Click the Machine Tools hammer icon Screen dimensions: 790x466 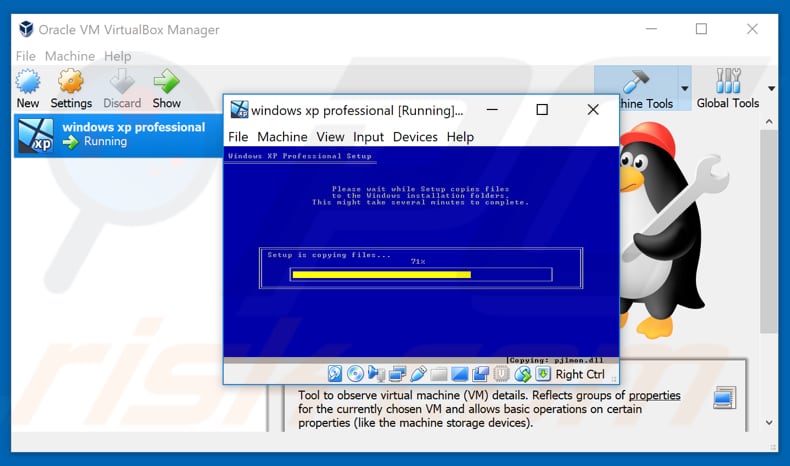pos(637,82)
